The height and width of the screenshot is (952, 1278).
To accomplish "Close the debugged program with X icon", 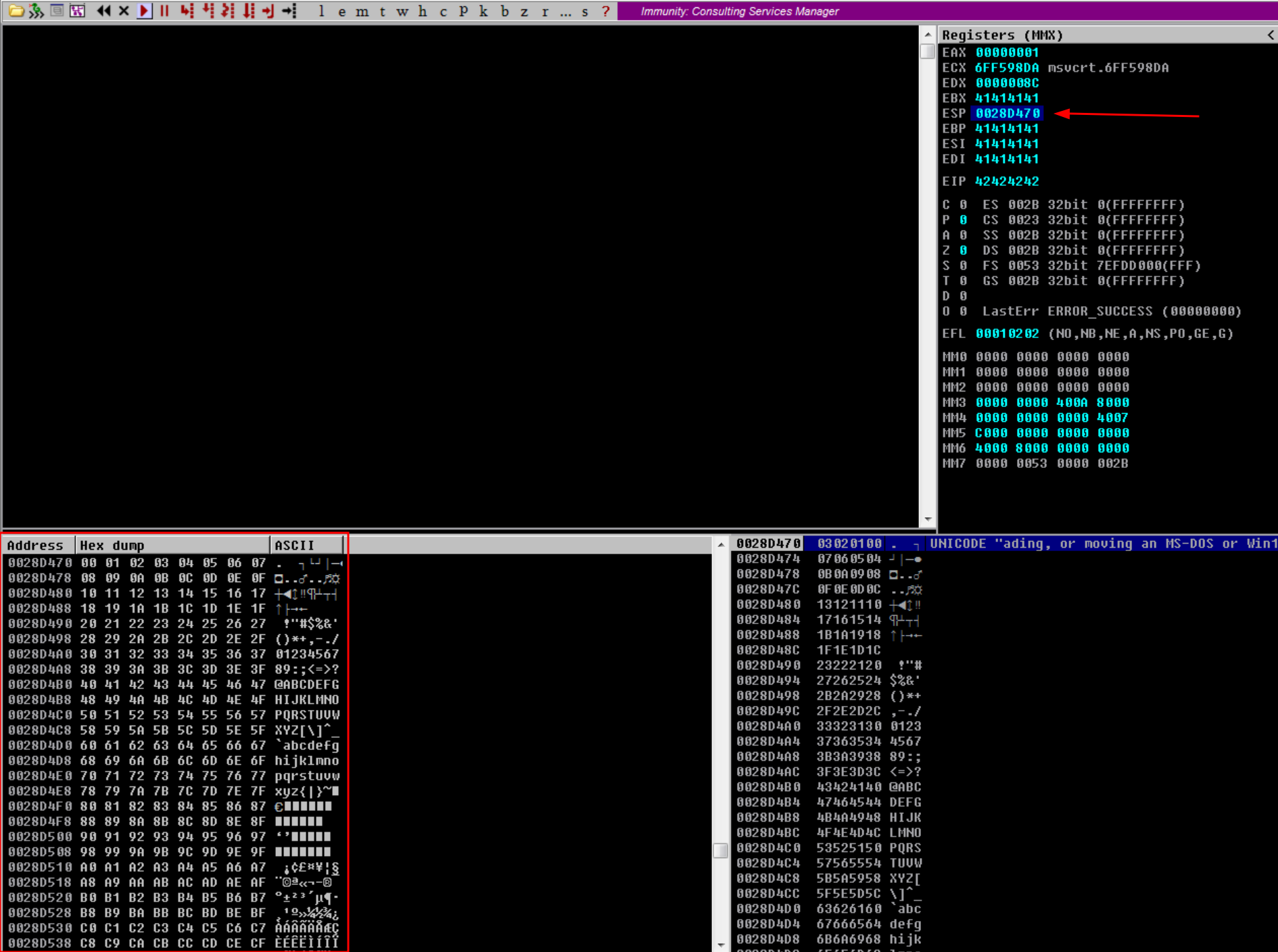I will 124,11.
